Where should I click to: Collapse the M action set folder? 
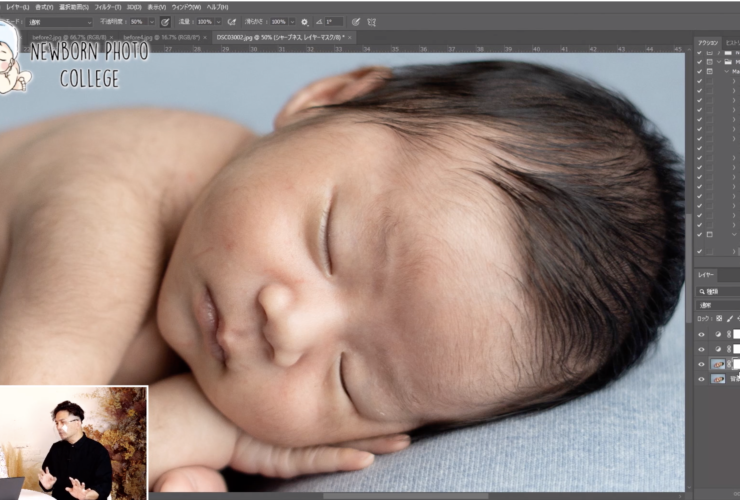pos(719,62)
